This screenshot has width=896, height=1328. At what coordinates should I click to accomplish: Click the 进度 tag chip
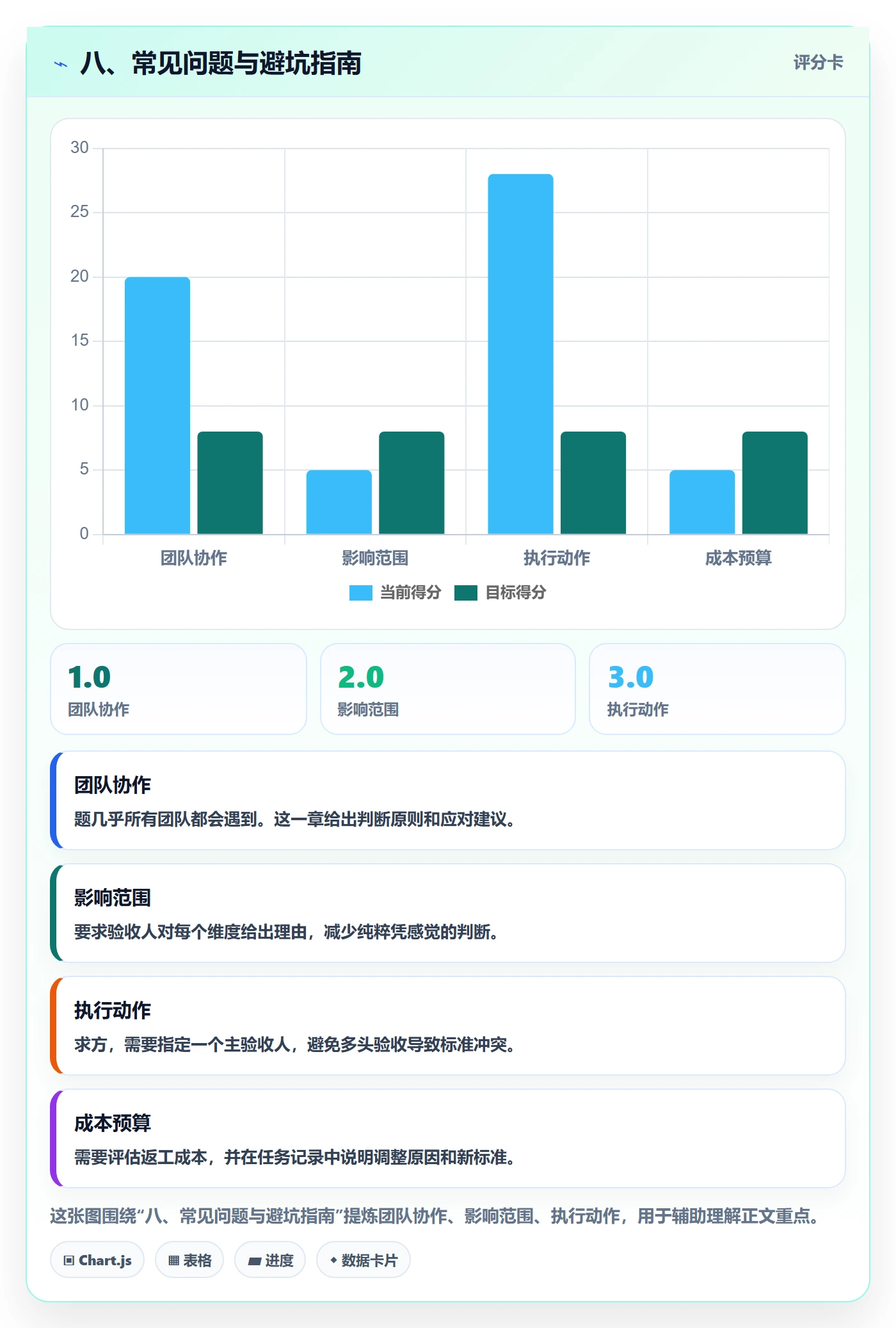point(270,1259)
